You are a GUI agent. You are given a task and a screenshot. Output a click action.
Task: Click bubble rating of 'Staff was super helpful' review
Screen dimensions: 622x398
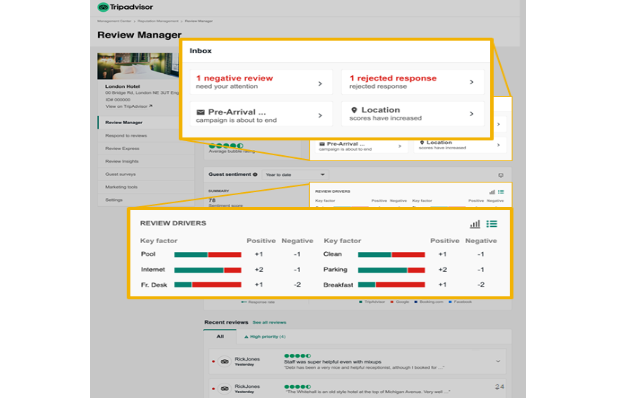click(x=298, y=356)
